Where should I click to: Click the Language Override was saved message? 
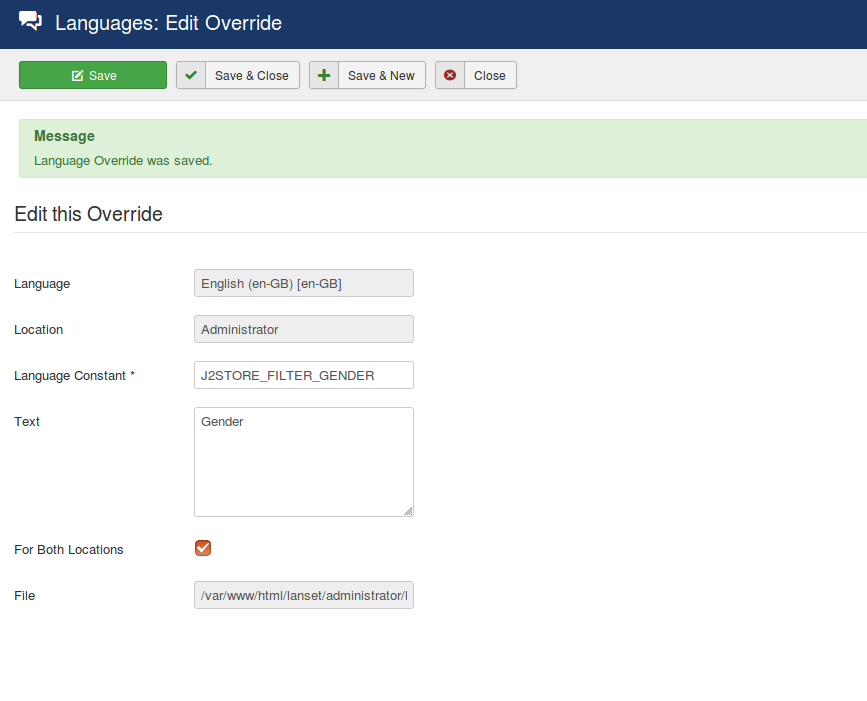[123, 160]
